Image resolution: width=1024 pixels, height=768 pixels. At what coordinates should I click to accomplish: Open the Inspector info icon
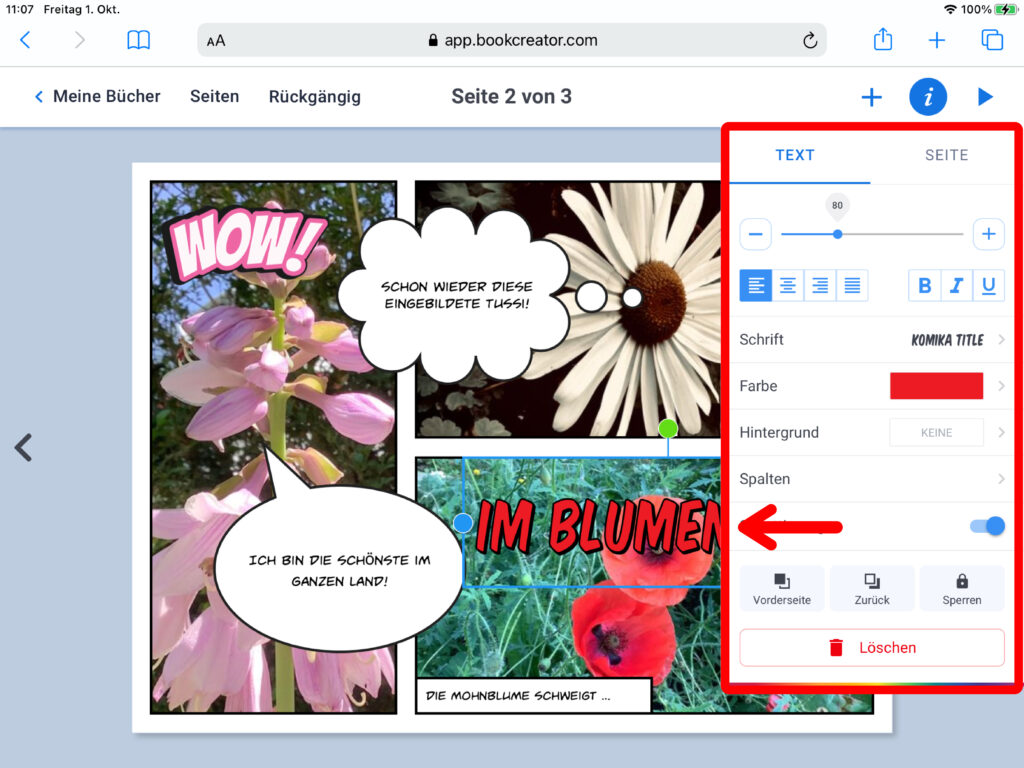927,97
